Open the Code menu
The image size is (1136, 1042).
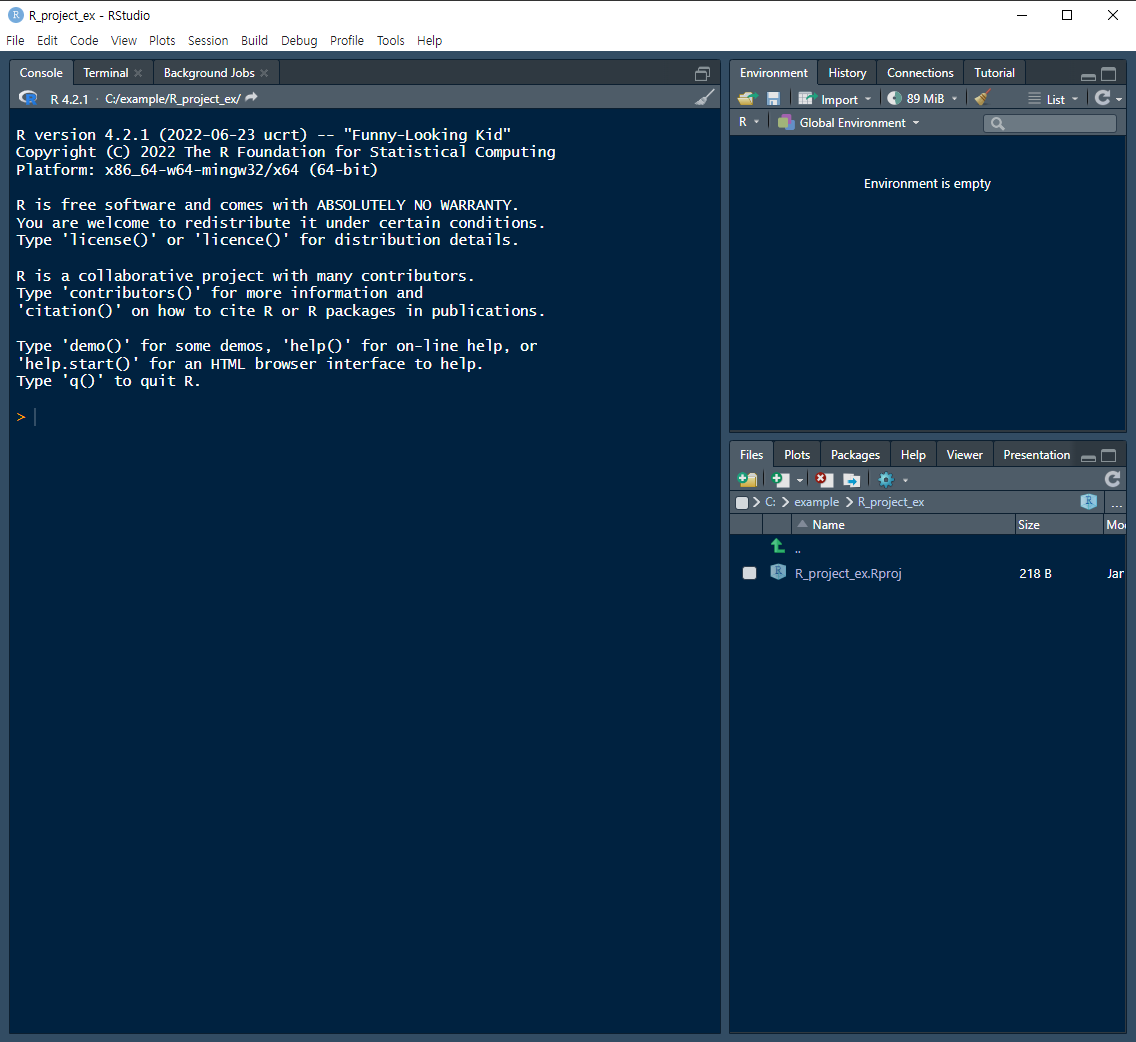(x=84, y=41)
